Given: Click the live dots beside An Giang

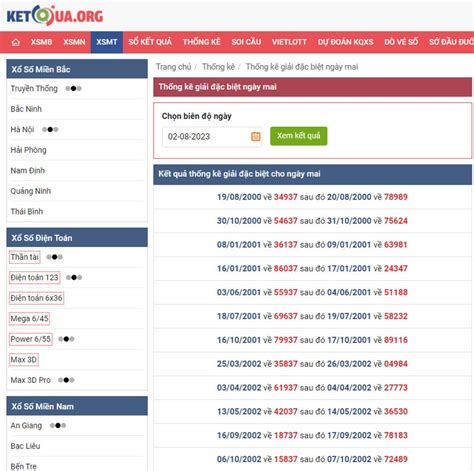Looking at the screenshot, I should [x=58, y=425].
